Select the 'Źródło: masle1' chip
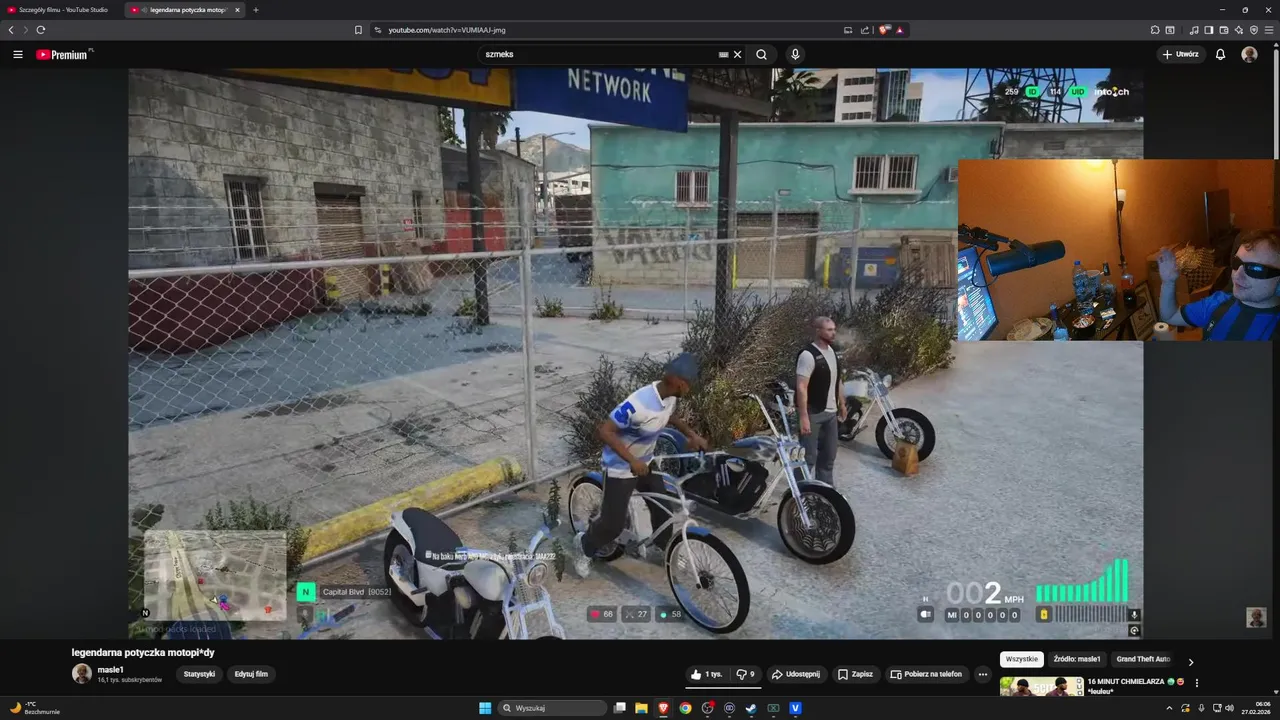This screenshot has height=720, width=1280. pos(1077,659)
